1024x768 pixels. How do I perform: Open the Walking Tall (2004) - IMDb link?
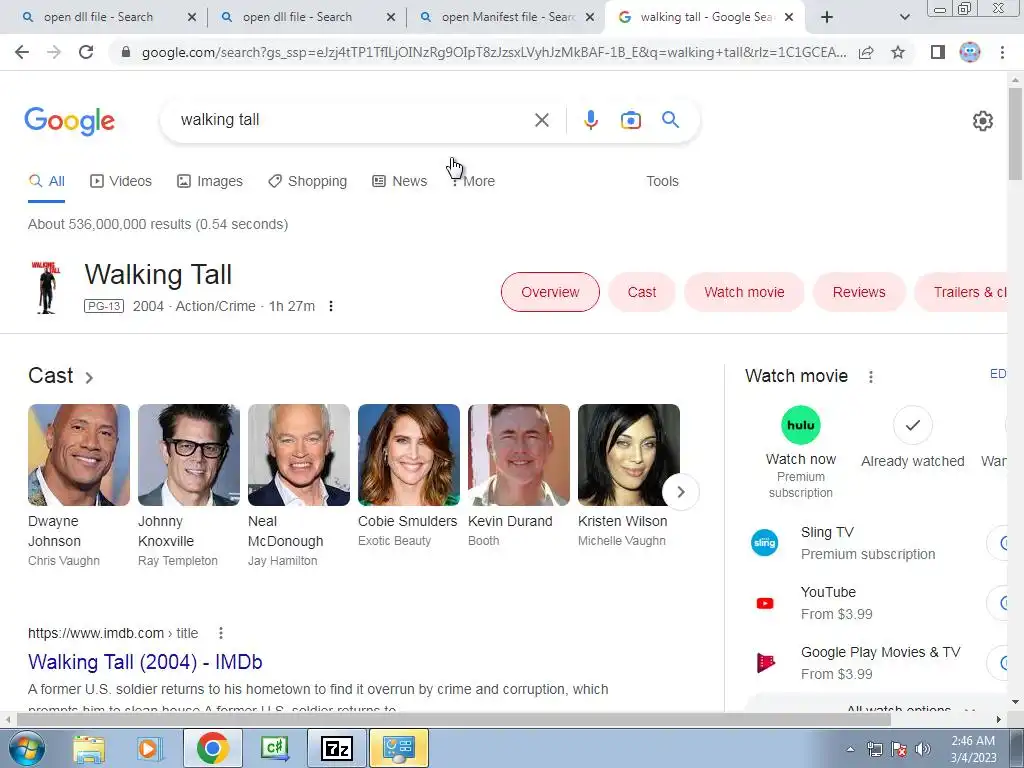pyautogui.click(x=145, y=662)
